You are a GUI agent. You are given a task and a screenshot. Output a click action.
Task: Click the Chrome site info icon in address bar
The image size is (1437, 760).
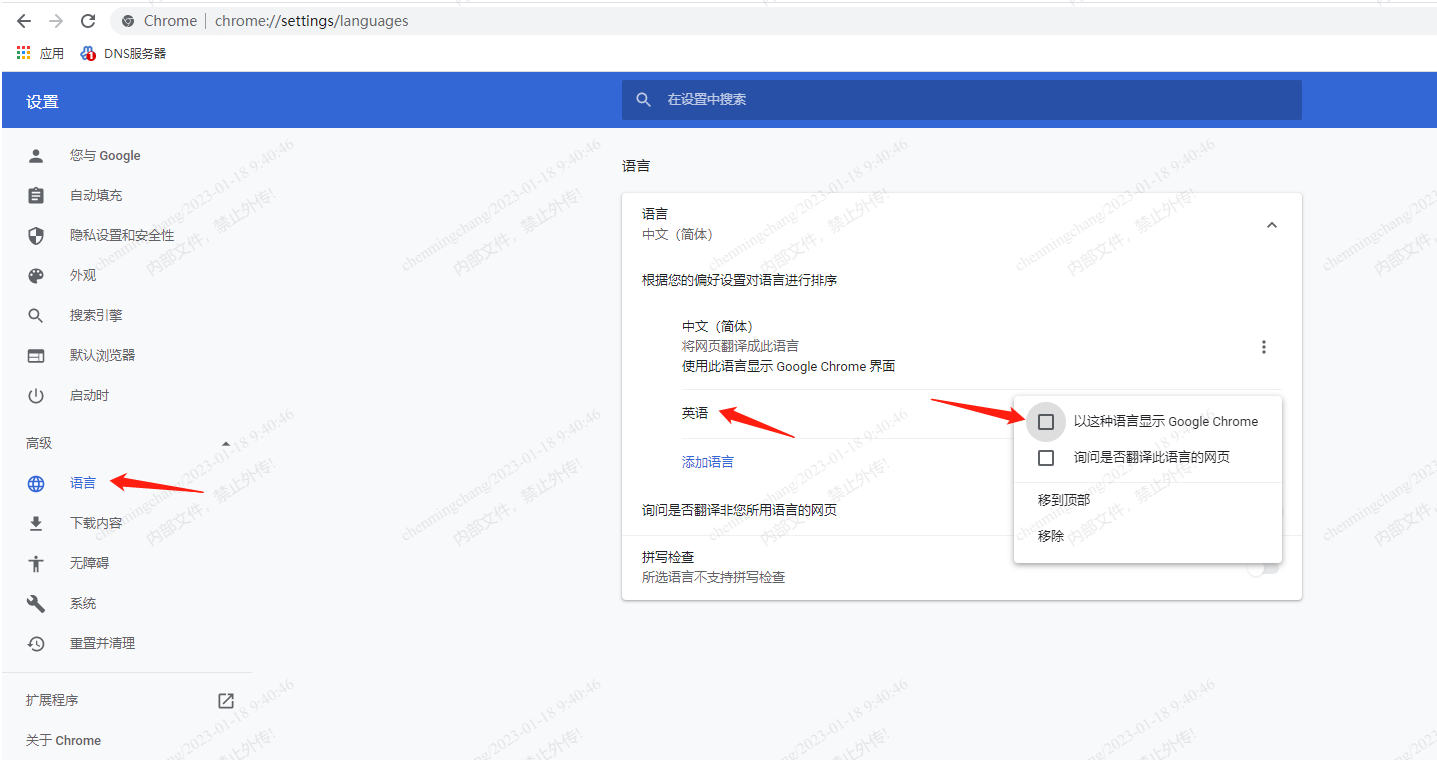(x=128, y=21)
